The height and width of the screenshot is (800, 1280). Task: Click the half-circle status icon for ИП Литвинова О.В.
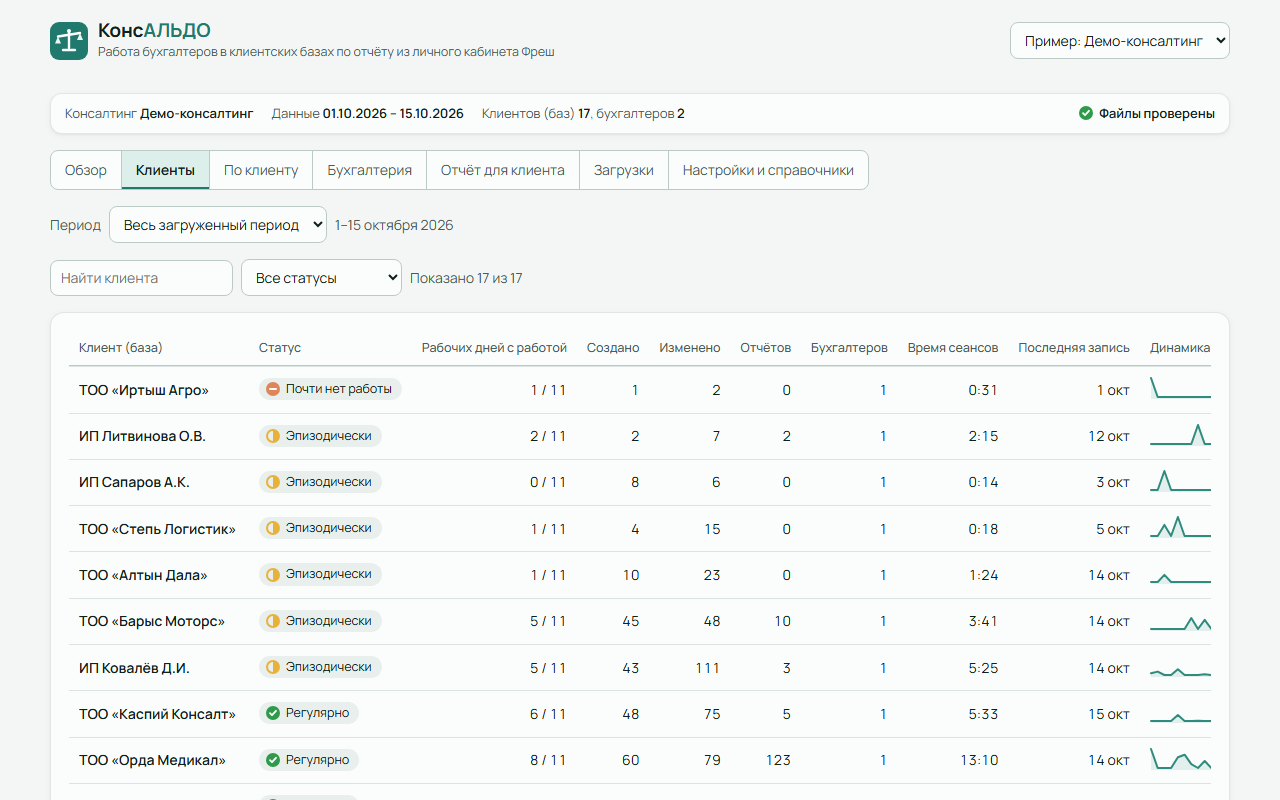[273, 436]
